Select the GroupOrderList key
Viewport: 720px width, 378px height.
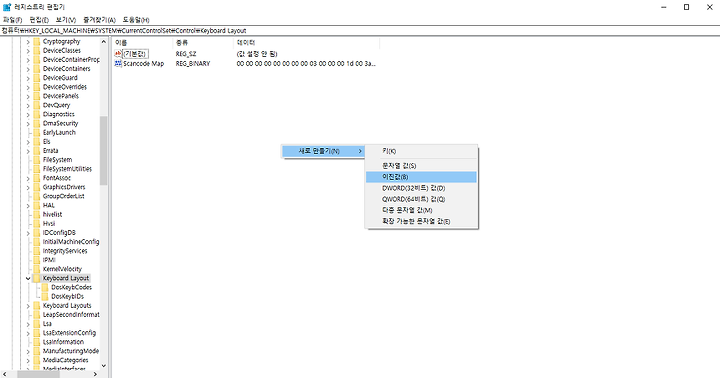tap(63, 196)
